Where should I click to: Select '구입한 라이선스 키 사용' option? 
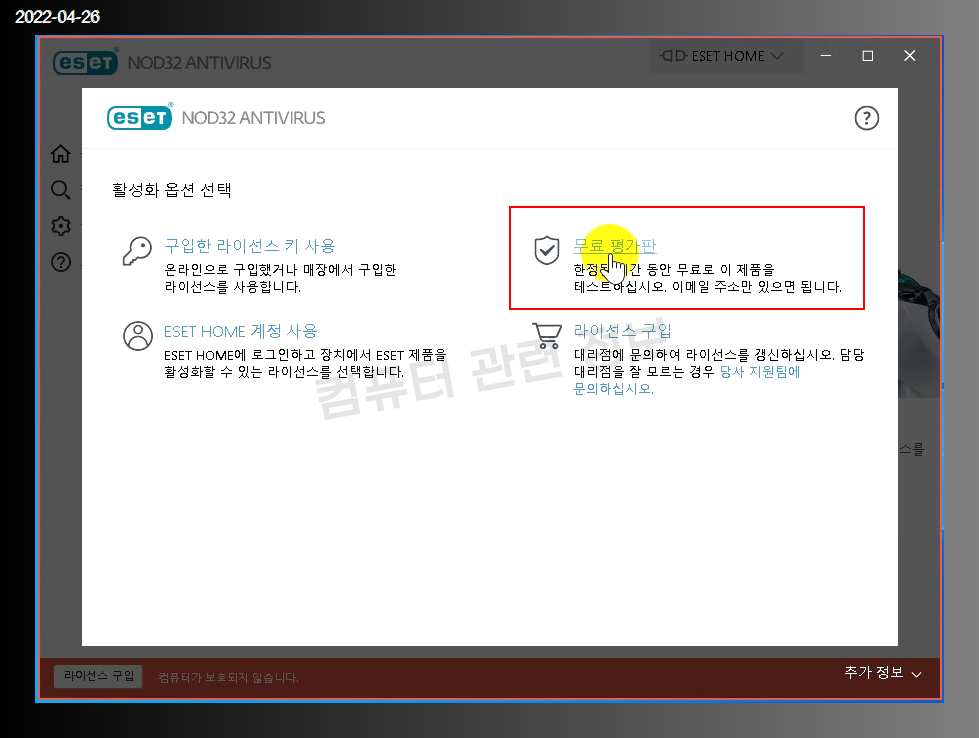click(250, 246)
